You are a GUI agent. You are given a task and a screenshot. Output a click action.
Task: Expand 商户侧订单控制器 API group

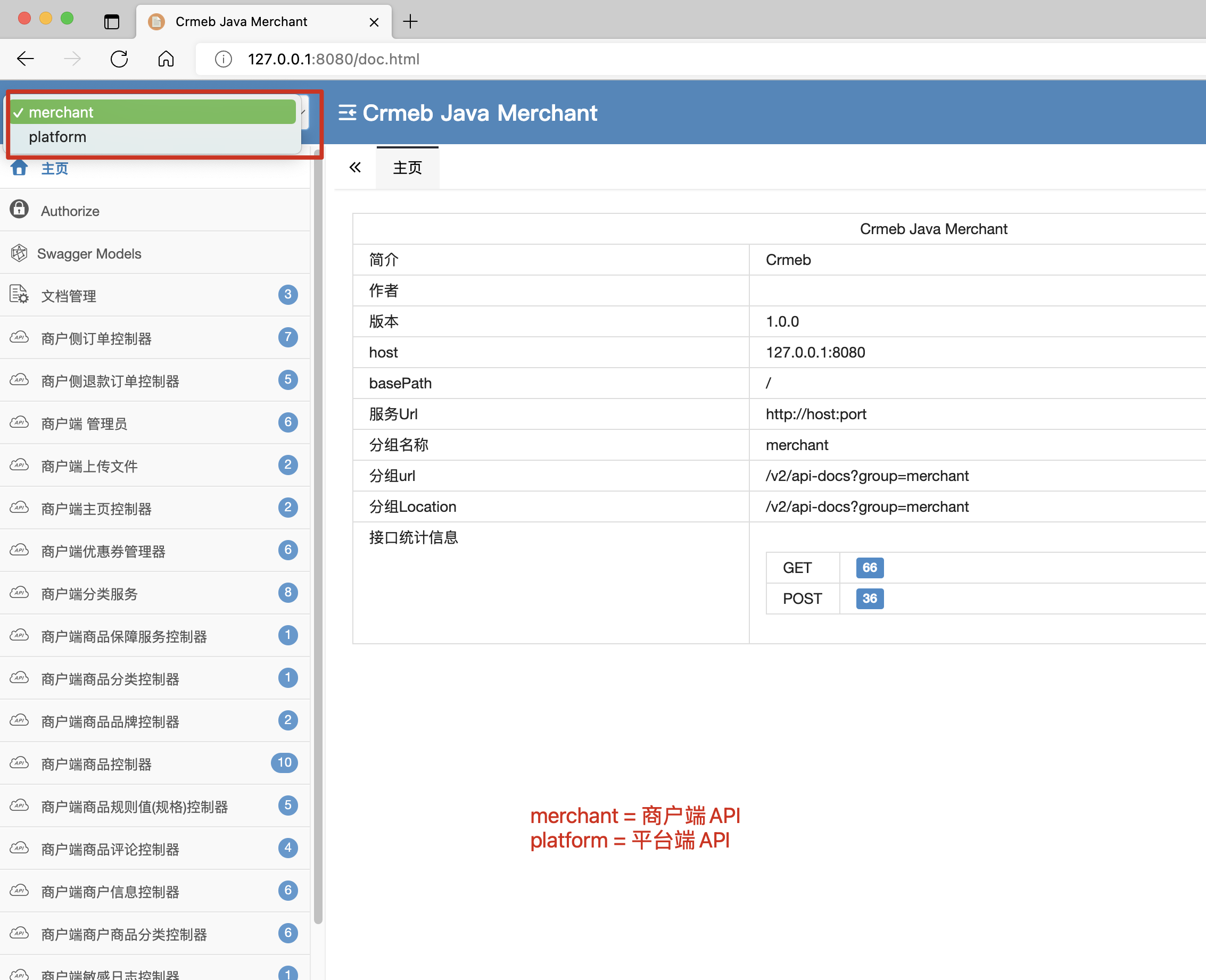(x=155, y=338)
